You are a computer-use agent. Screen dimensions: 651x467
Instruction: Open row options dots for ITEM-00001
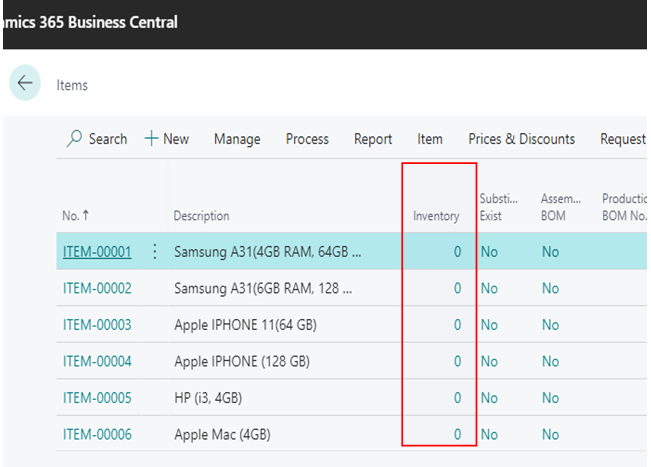tap(154, 252)
